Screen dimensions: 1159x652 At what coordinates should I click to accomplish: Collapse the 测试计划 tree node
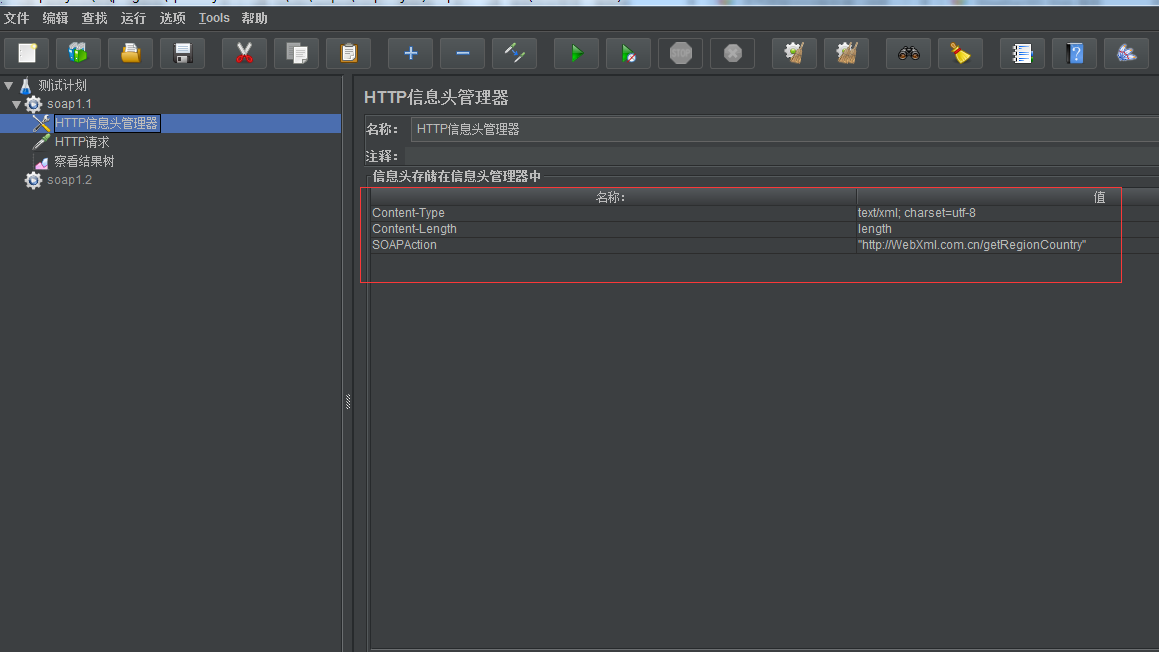click(x=9, y=86)
